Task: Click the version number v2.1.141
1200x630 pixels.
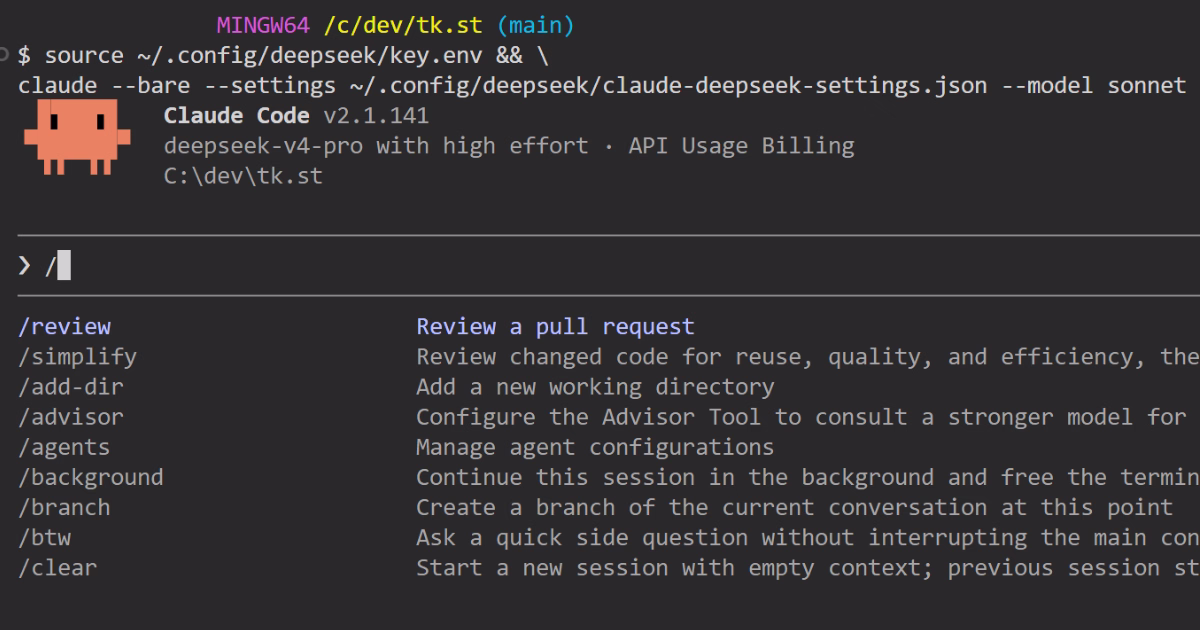Action: (376, 116)
